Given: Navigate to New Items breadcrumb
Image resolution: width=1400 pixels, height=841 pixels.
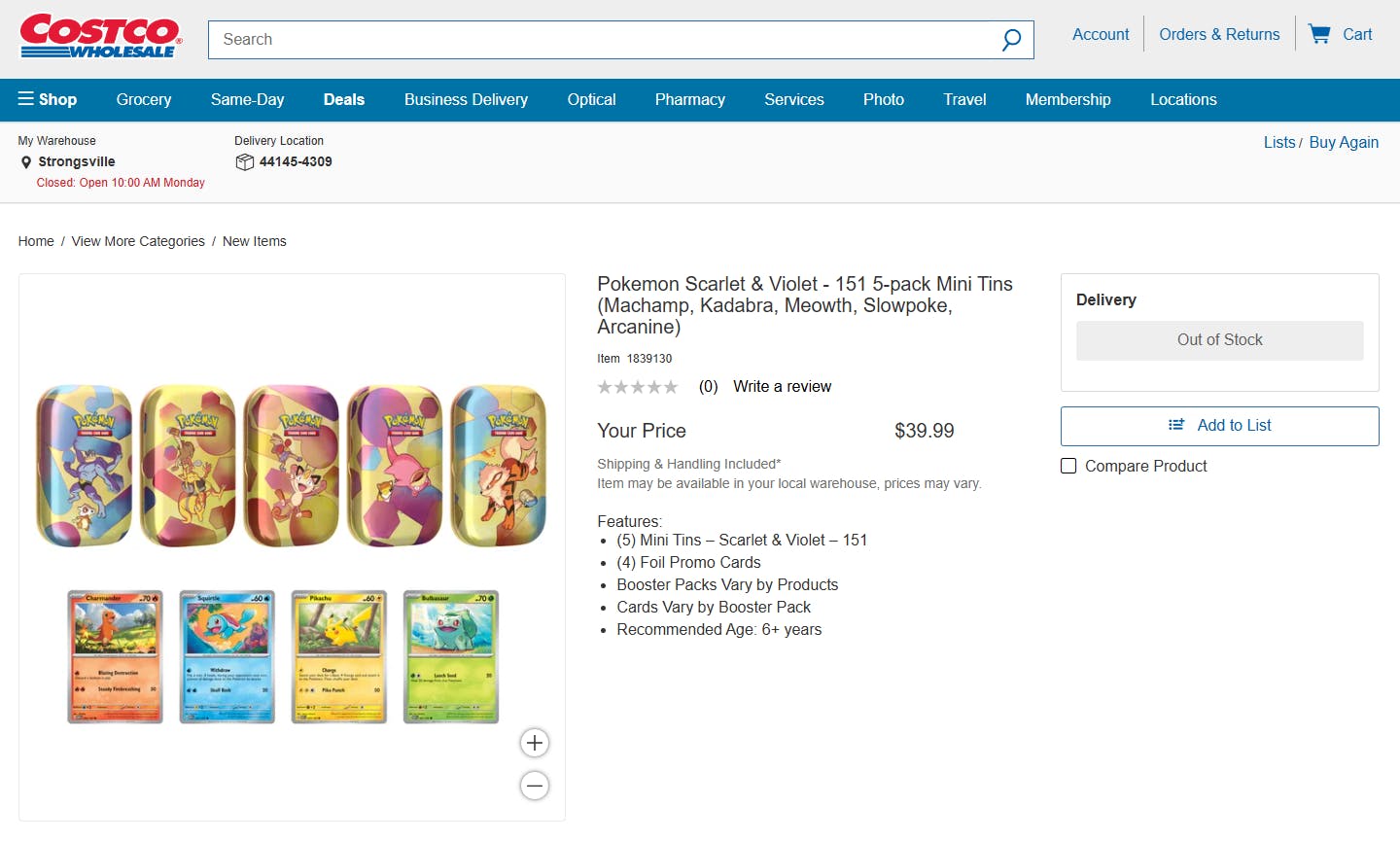Looking at the screenshot, I should pos(255,241).
